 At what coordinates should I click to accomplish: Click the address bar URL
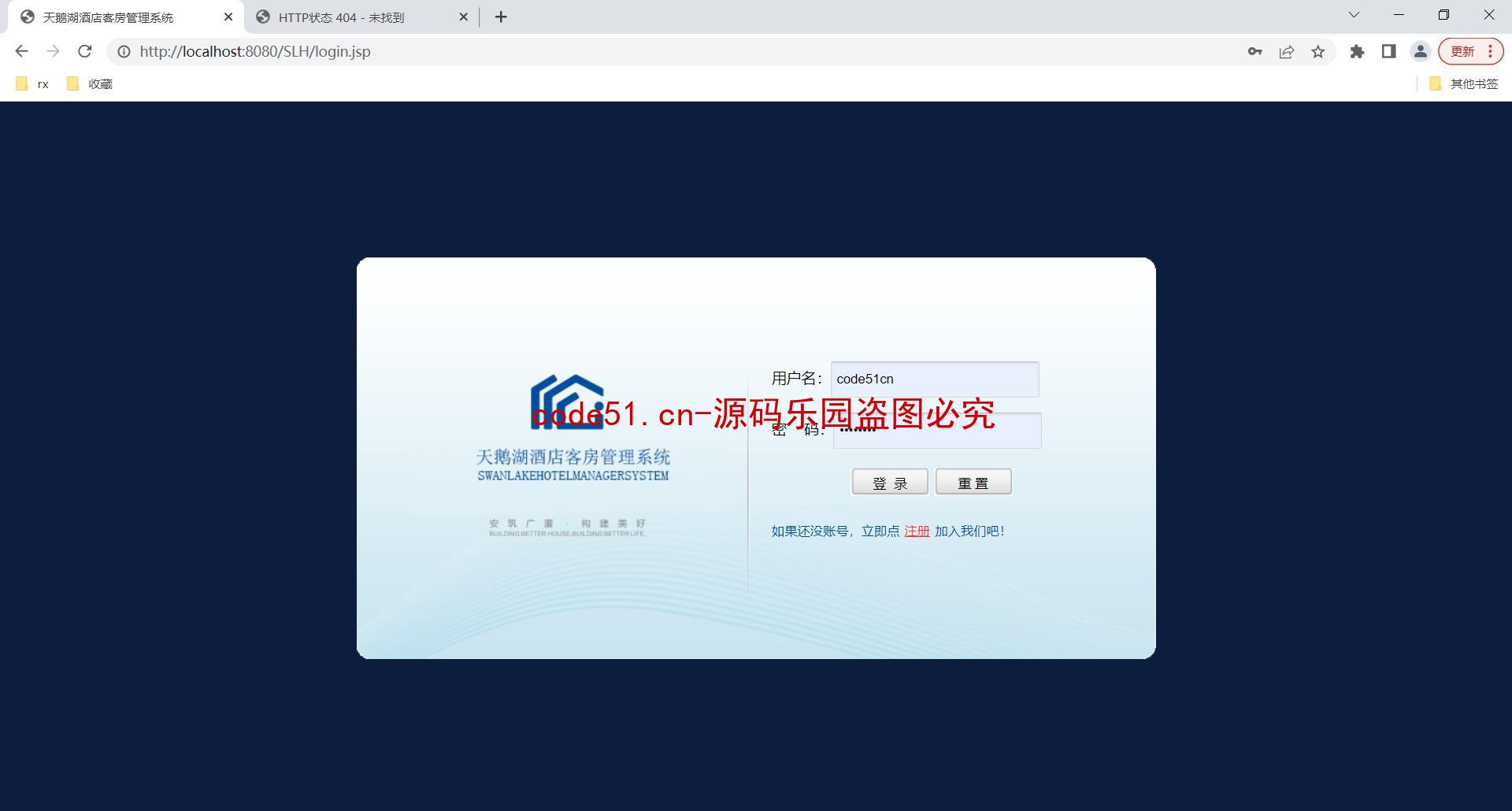[x=255, y=51]
